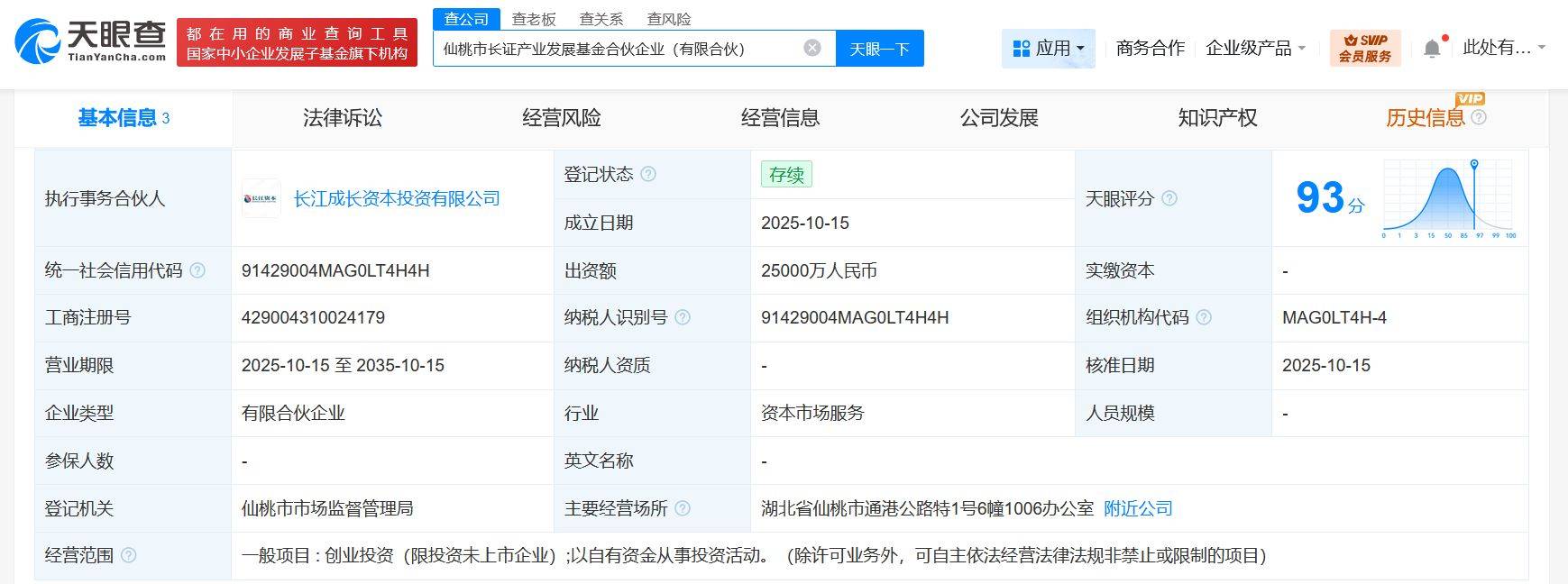Click help icon beside 经营范围
The height and width of the screenshot is (584, 1568).
(x=129, y=555)
